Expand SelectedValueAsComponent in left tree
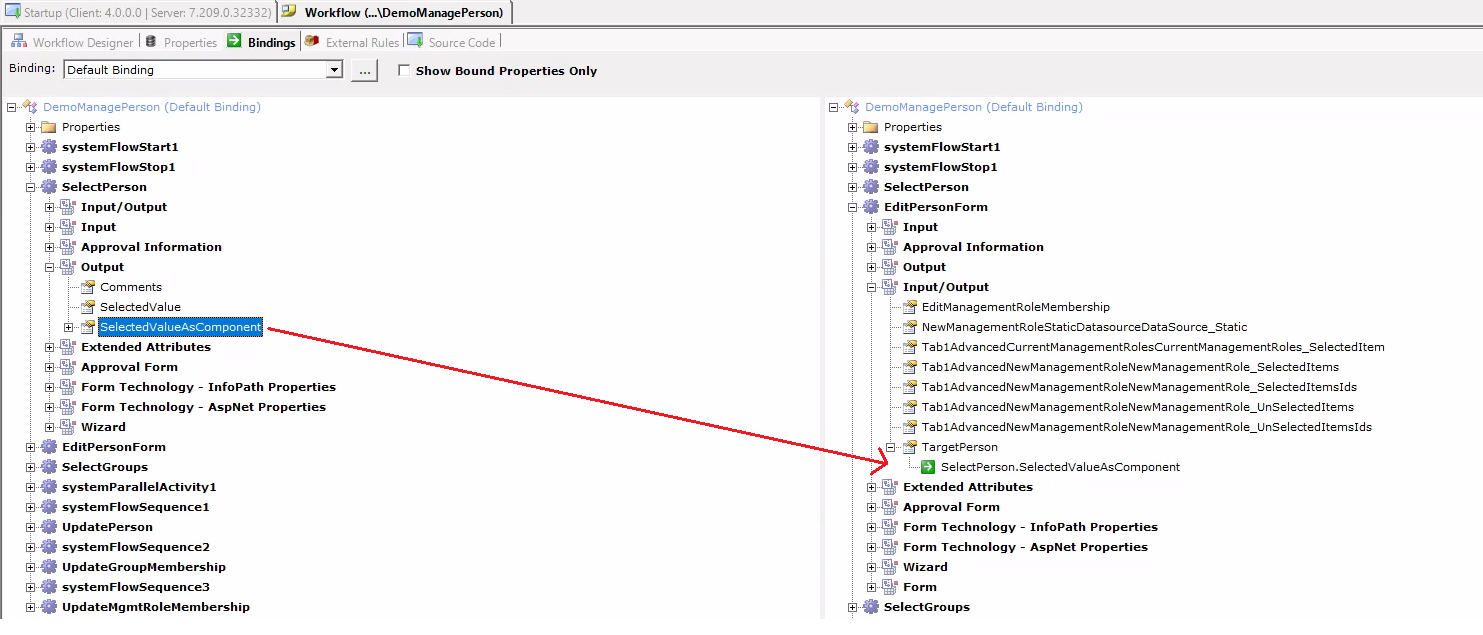 point(68,327)
